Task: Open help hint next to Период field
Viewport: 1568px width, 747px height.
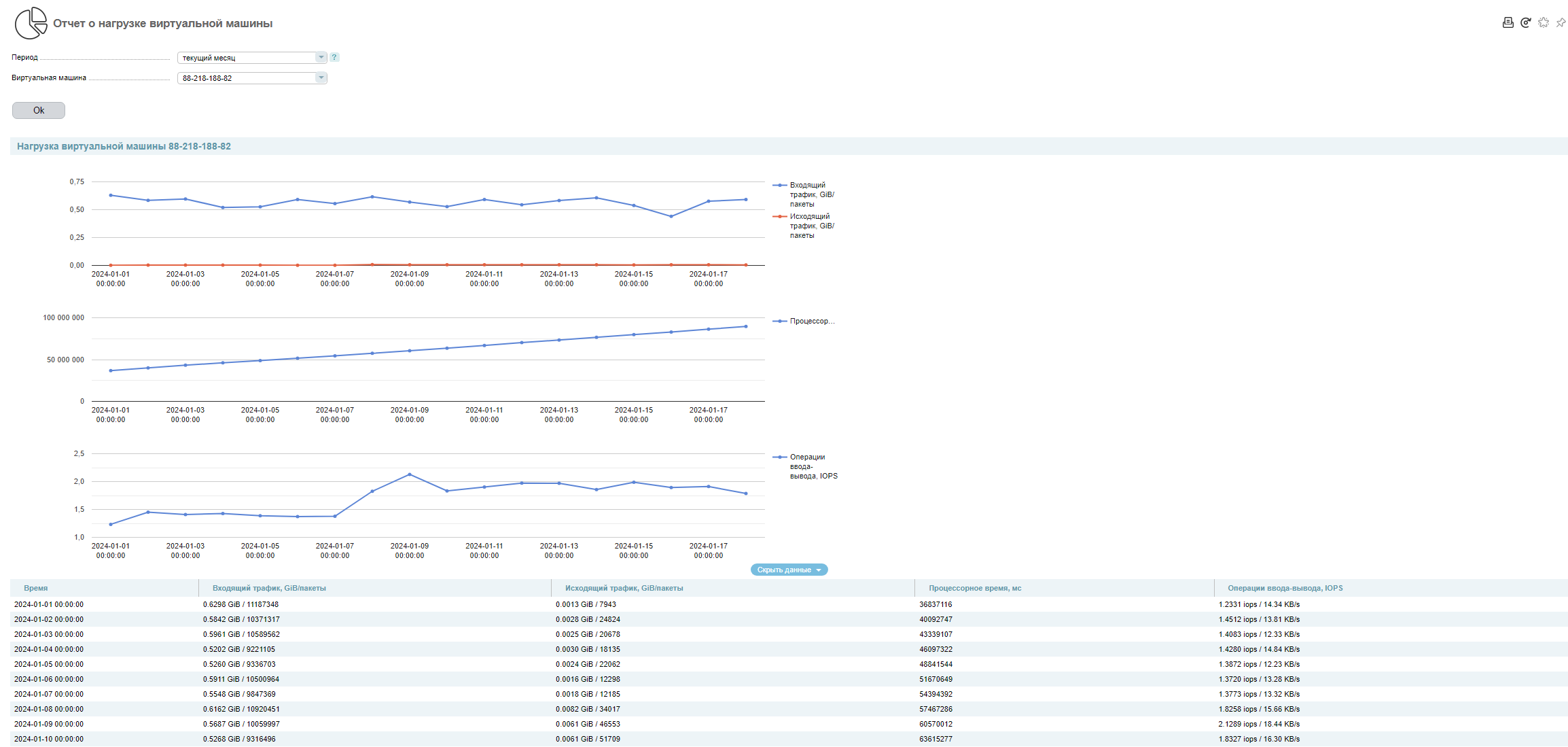Action: 334,57
